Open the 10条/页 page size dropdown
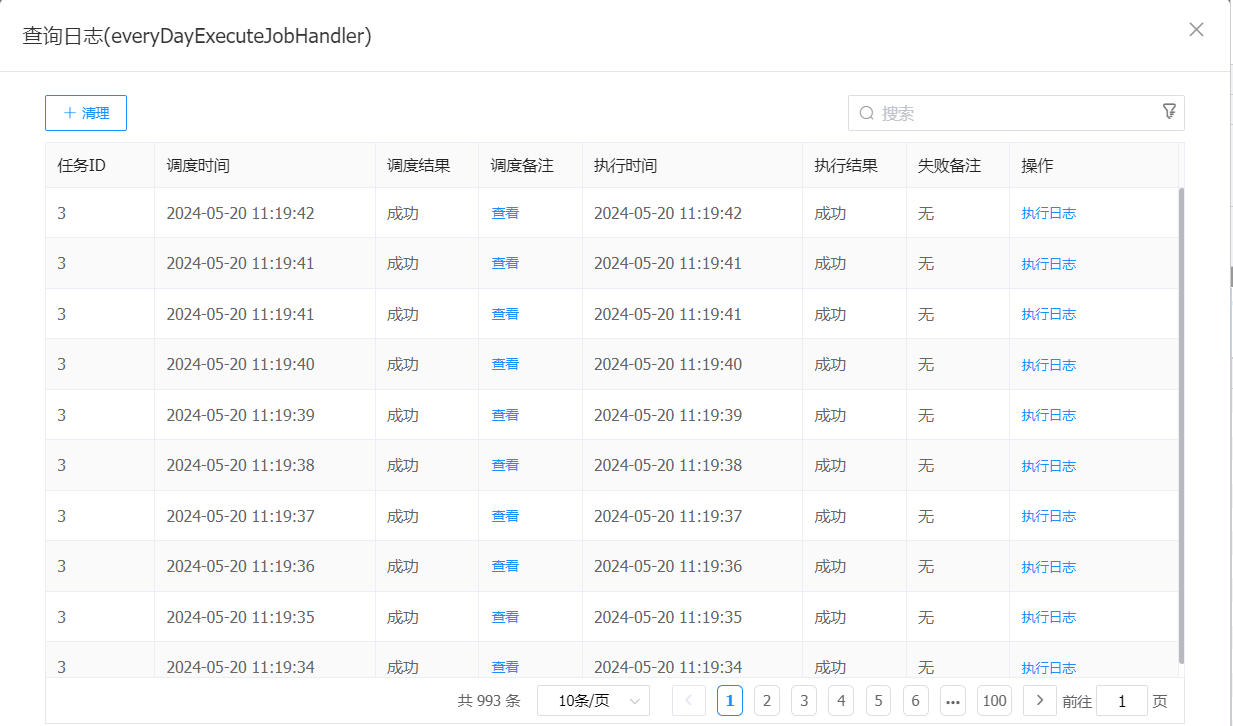1233x726 pixels. (x=593, y=701)
